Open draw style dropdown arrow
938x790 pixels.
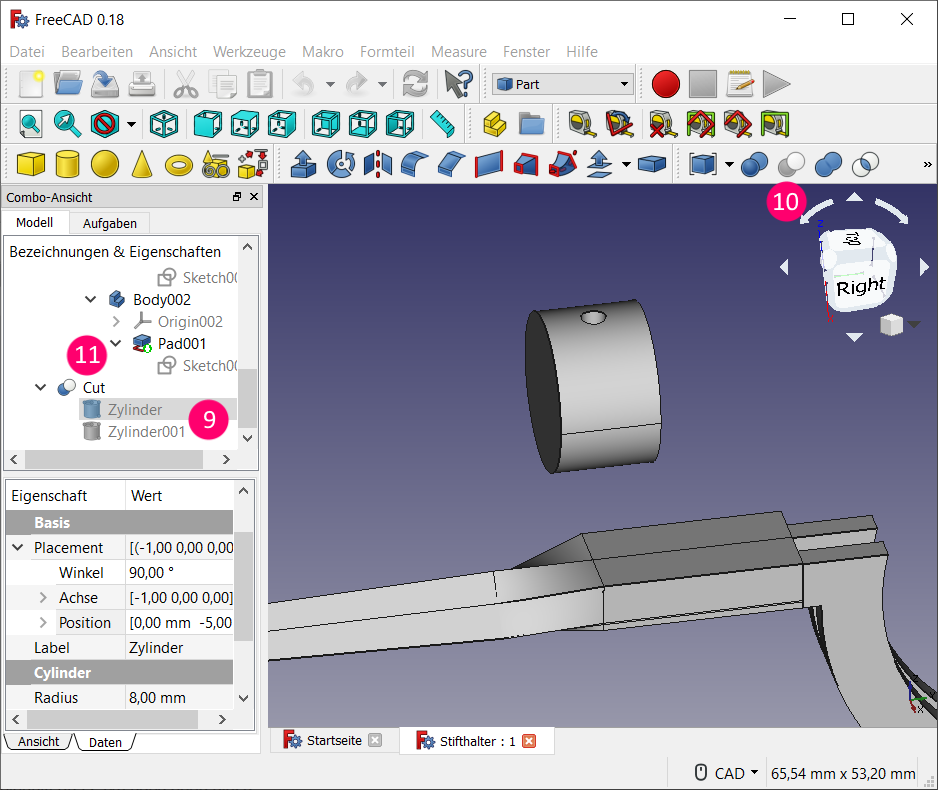(132, 124)
